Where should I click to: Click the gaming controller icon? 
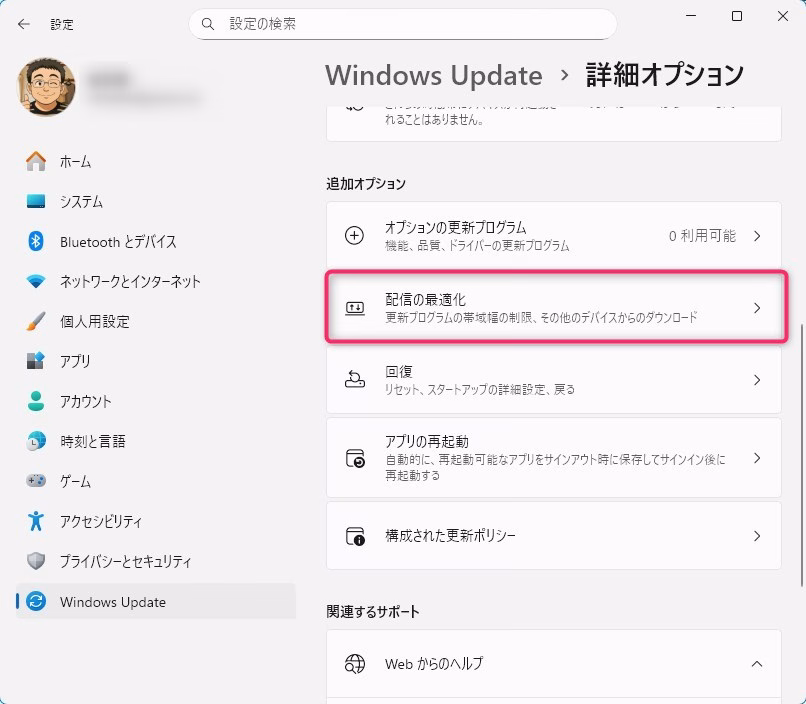tap(36, 481)
